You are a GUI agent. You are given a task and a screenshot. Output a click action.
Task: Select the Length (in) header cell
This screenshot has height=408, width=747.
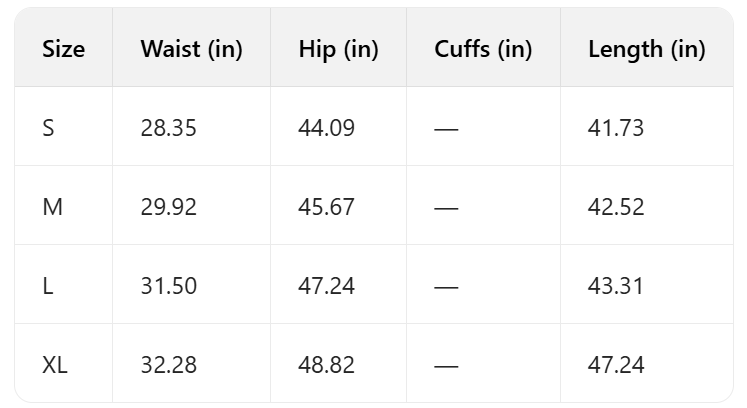(646, 49)
